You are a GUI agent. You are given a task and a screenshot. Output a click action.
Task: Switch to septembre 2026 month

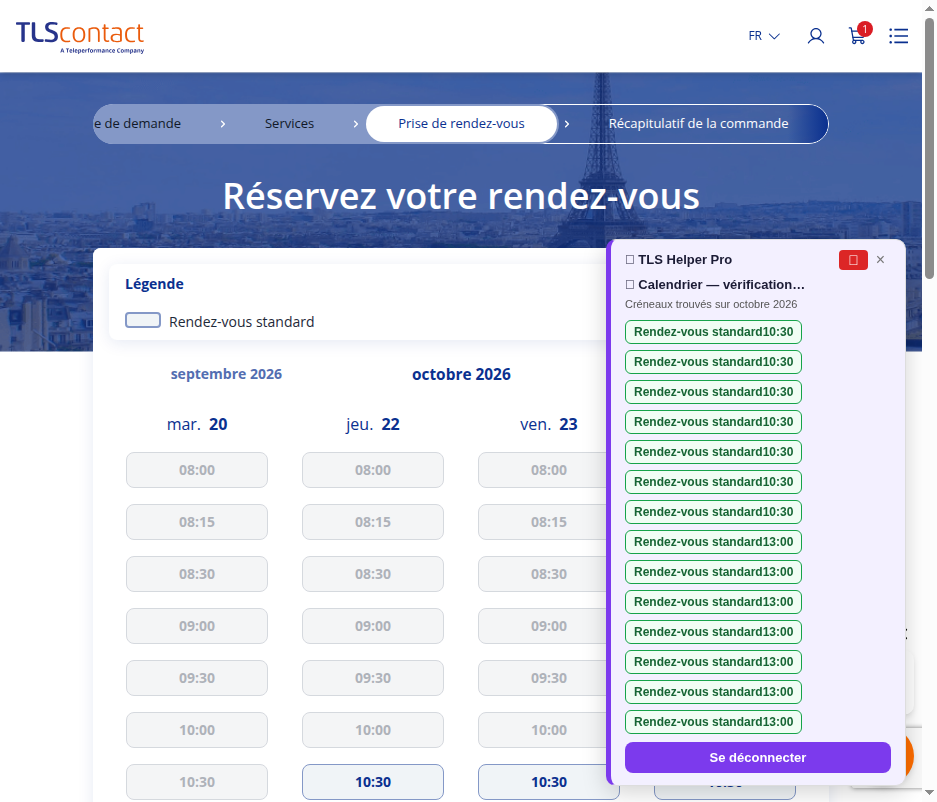[x=226, y=374]
